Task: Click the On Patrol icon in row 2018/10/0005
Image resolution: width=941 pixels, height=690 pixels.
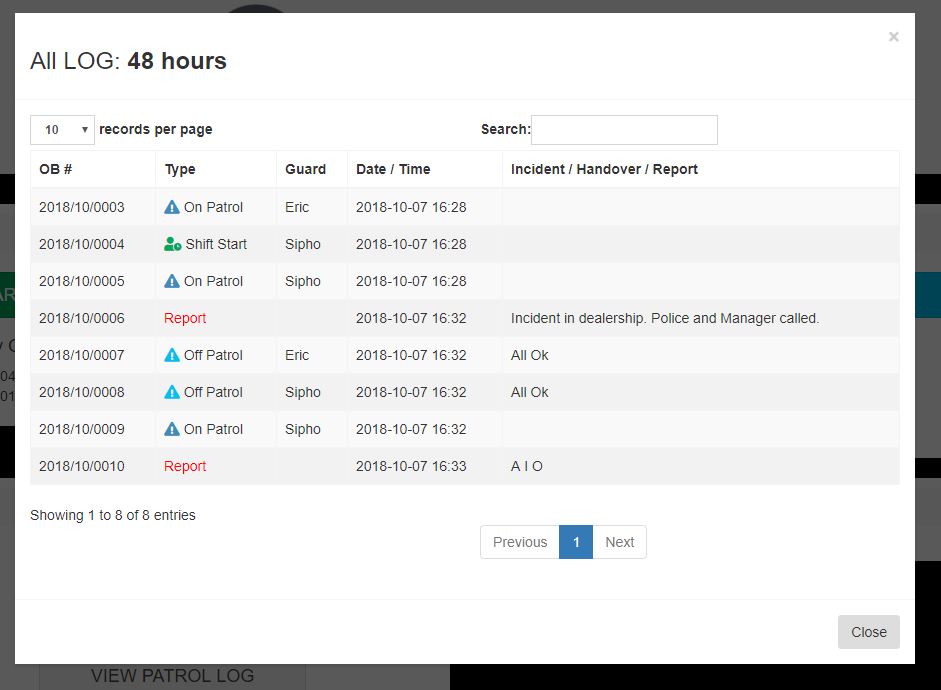Action: [172, 281]
